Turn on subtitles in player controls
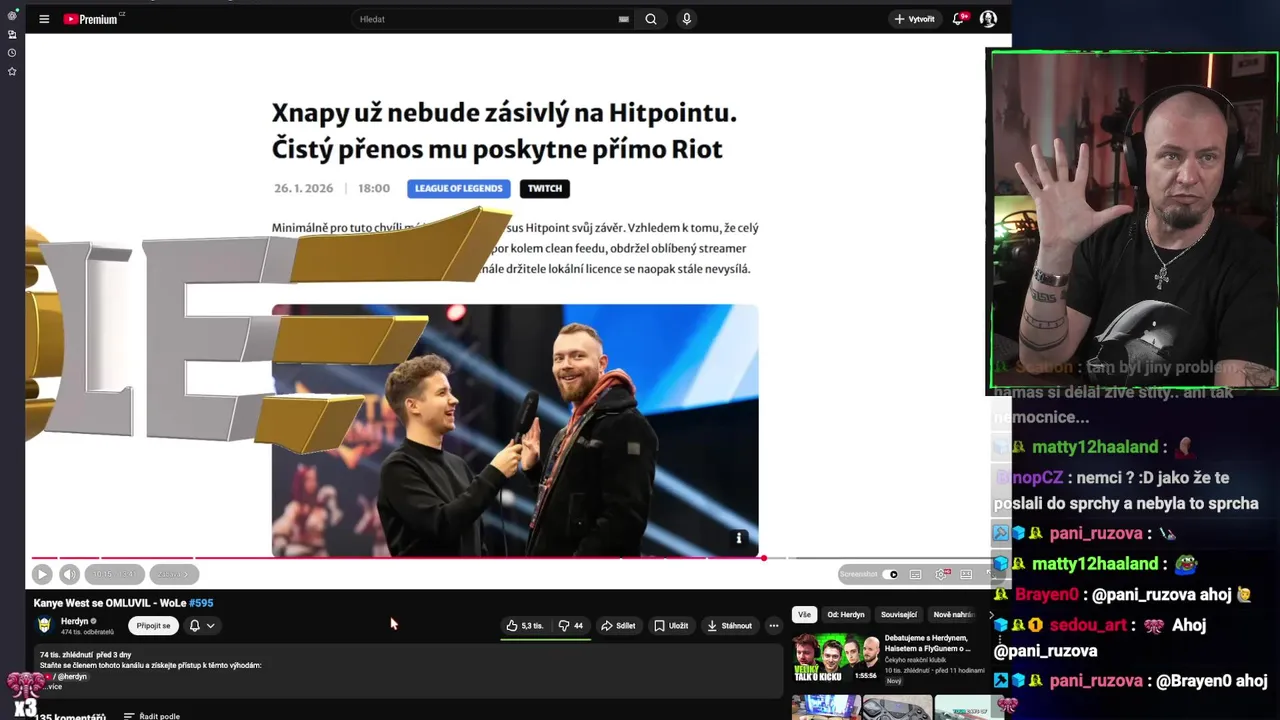This screenshot has height=720, width=1280. (x=915, y=574)
